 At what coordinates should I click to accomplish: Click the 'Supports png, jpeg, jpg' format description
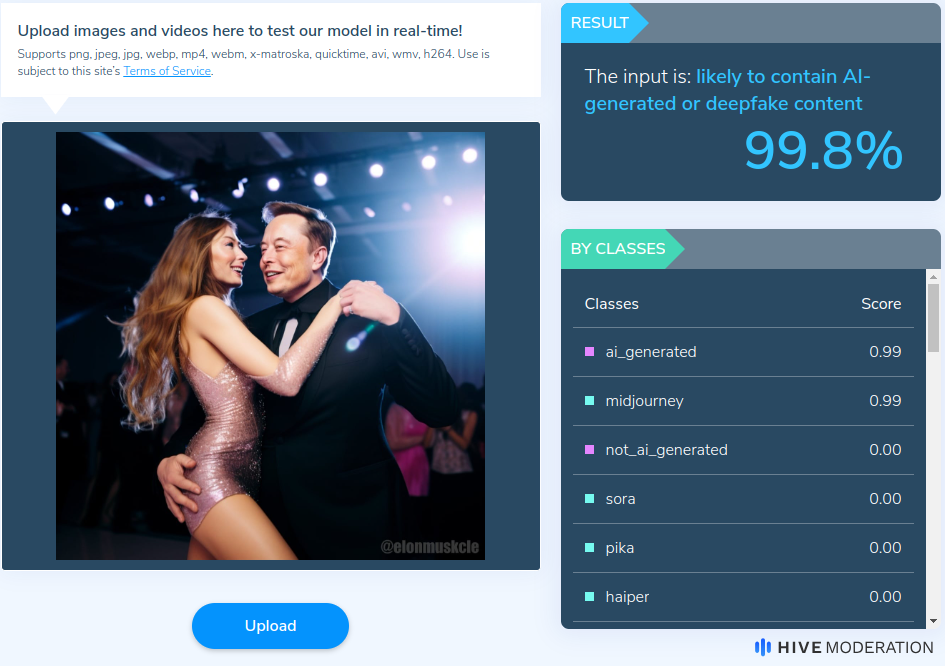tap(253, 62)
